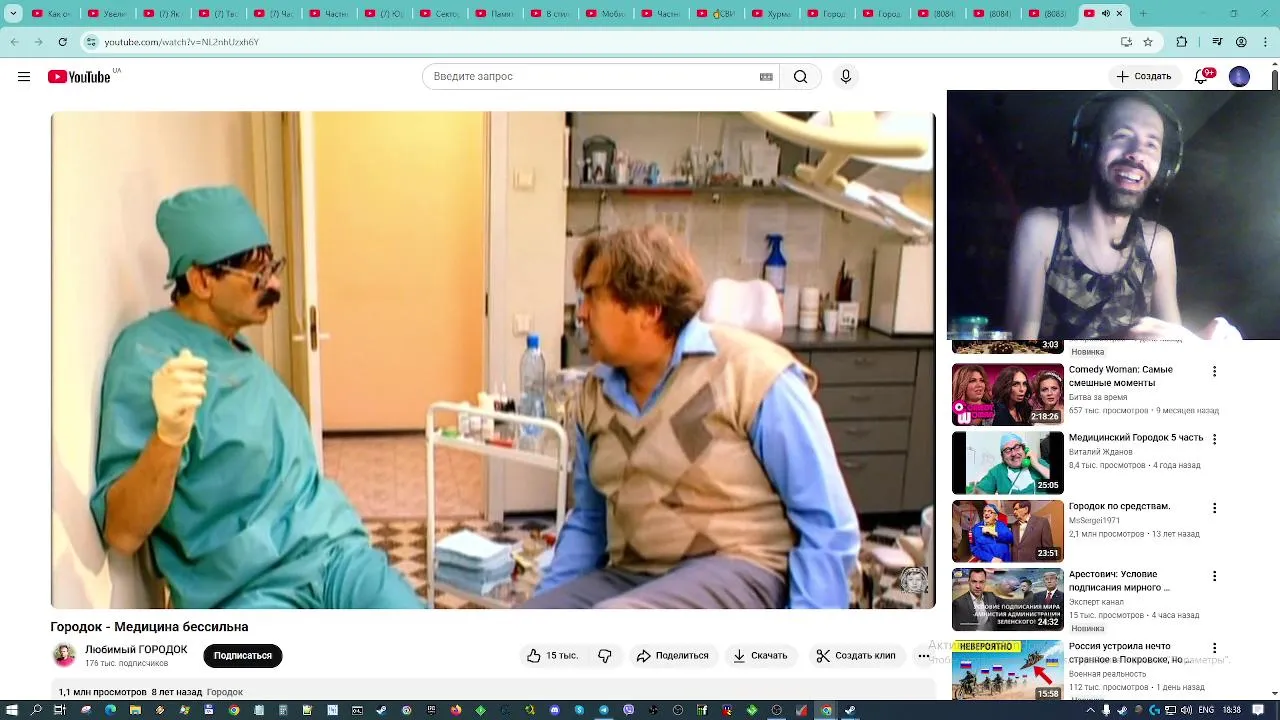This screenshot has height=720, width=1280.
Task: Open the media control icon in toolbar
Action: click(x=1217, y=42)
